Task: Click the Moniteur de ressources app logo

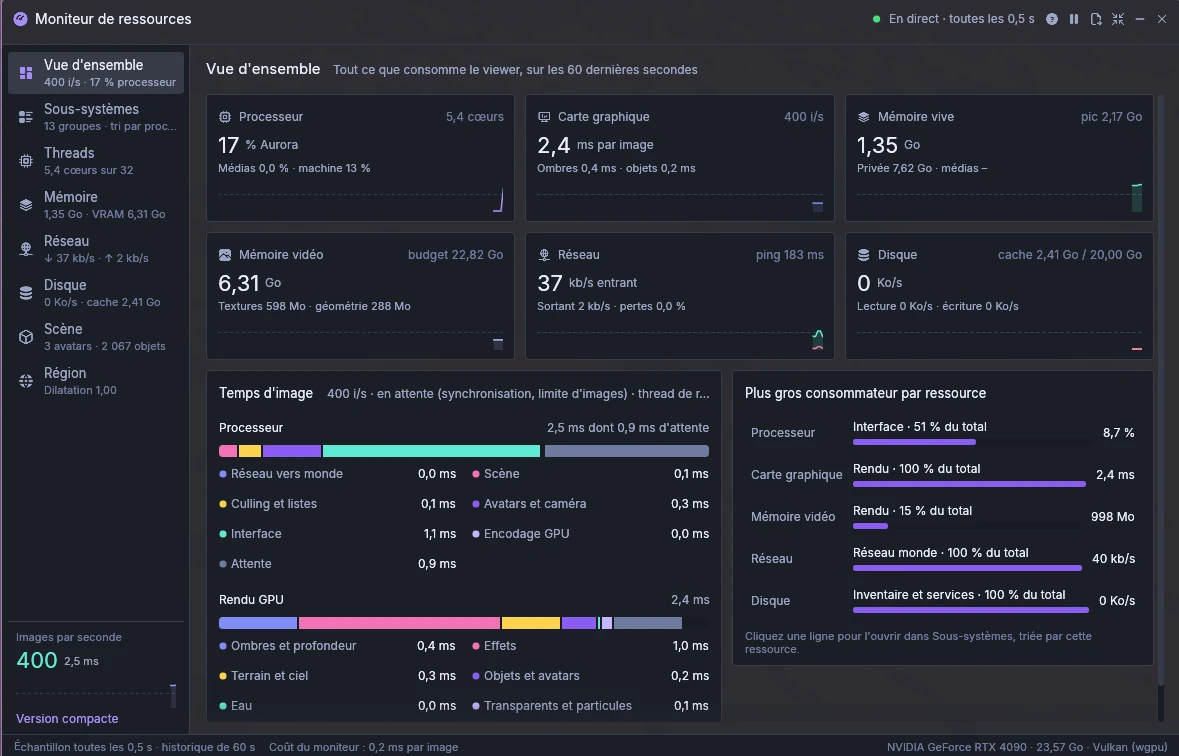Action: pyautogui.click(x=20, y=19)
